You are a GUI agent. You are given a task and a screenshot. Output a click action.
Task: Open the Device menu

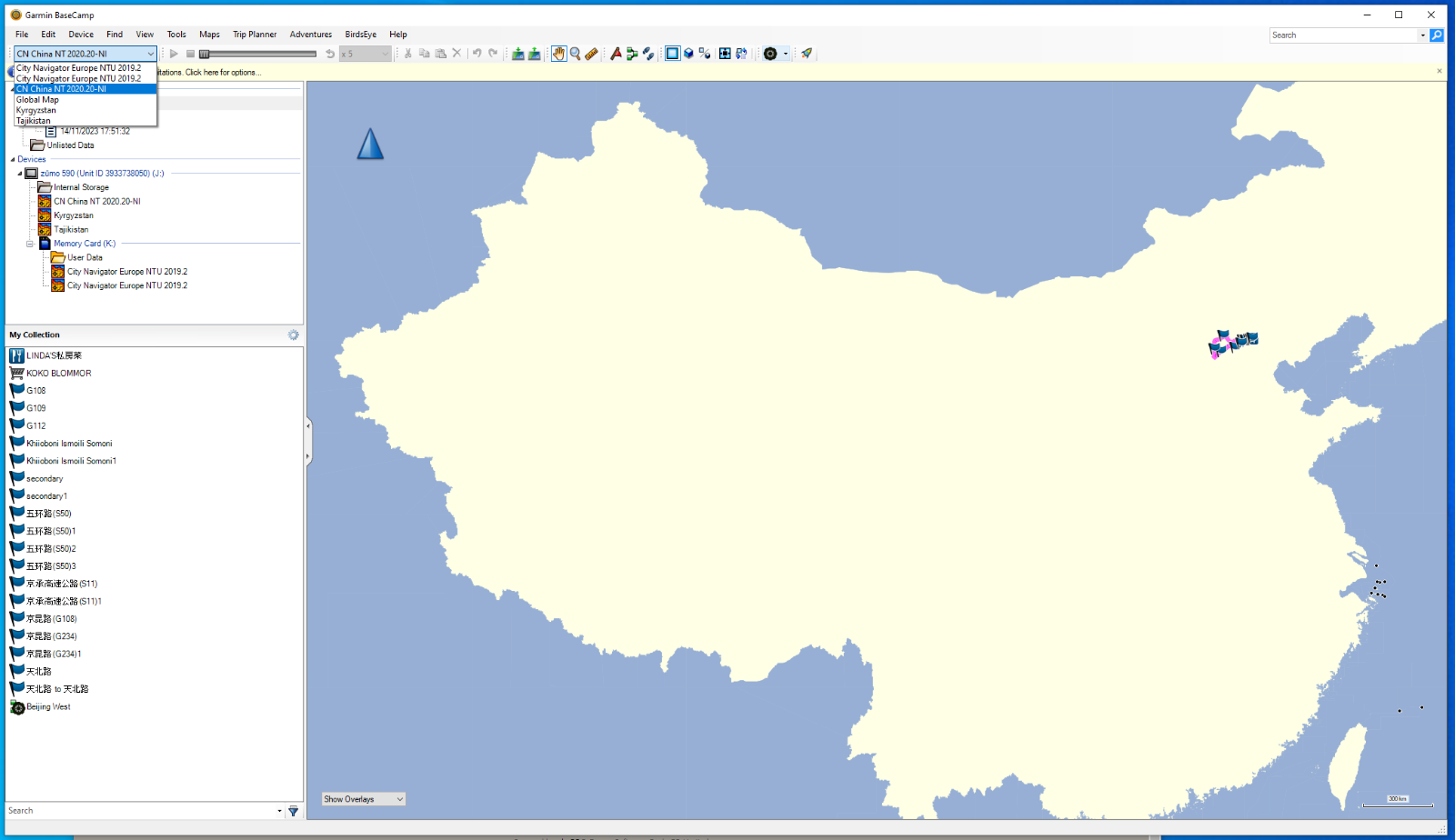click(x=81, y=35)
